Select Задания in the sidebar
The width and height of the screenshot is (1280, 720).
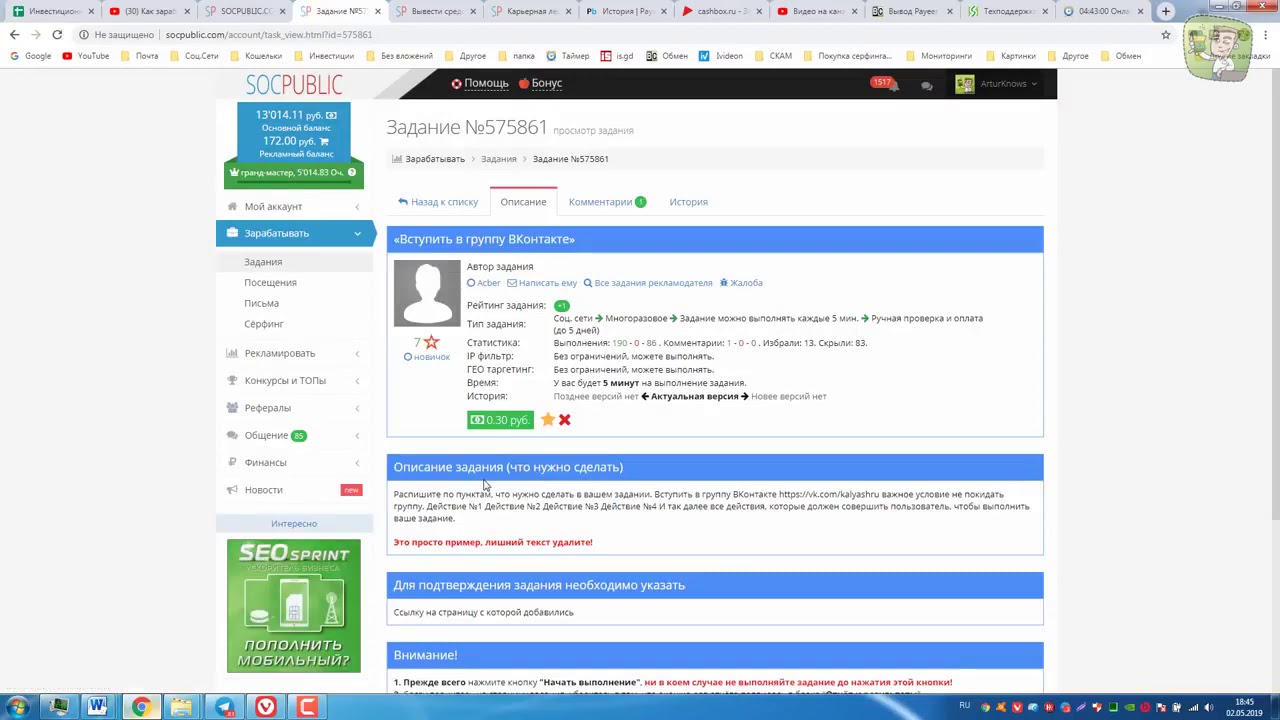263,262
